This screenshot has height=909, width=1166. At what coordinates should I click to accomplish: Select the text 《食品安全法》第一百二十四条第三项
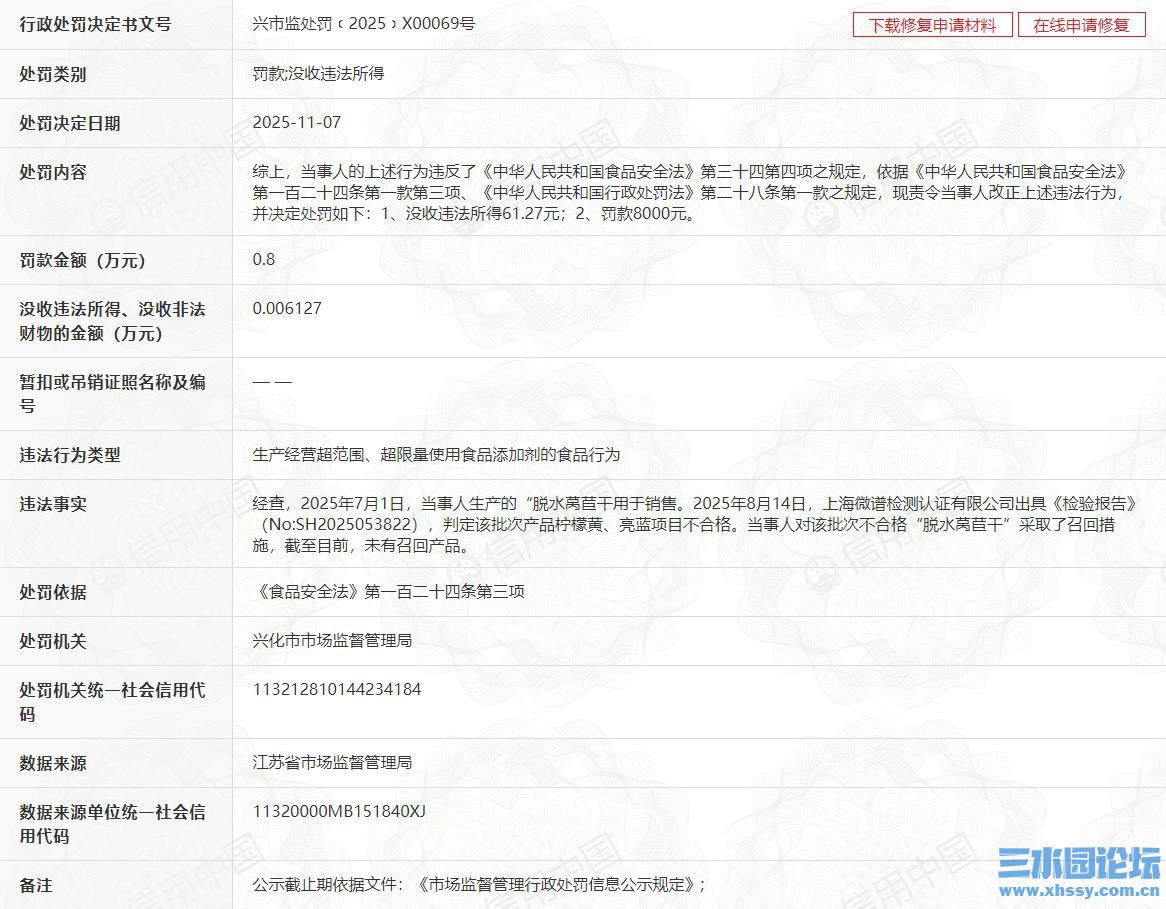pos(389,591)
